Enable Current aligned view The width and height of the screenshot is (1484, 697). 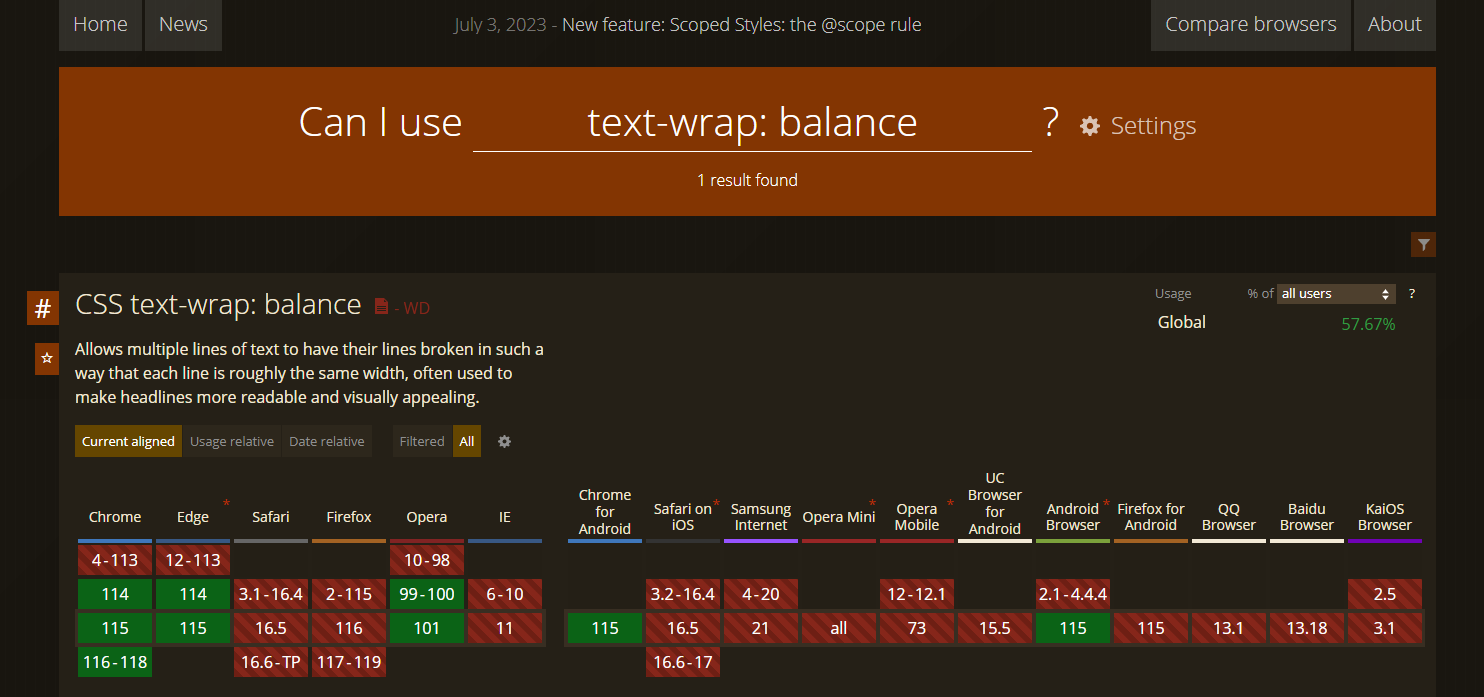128,441
